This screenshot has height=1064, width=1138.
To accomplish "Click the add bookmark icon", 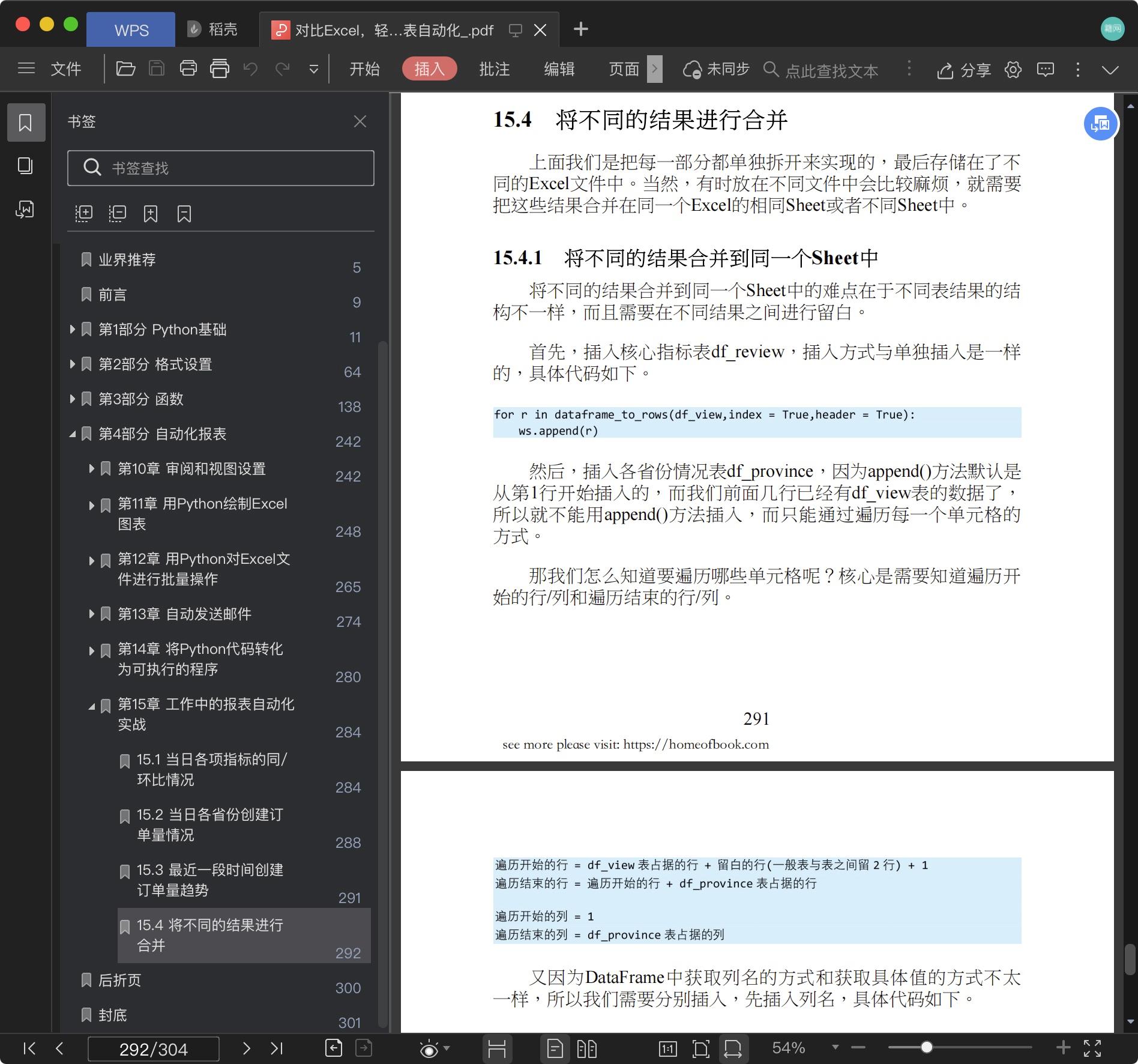I will click(x=151, y=214).
